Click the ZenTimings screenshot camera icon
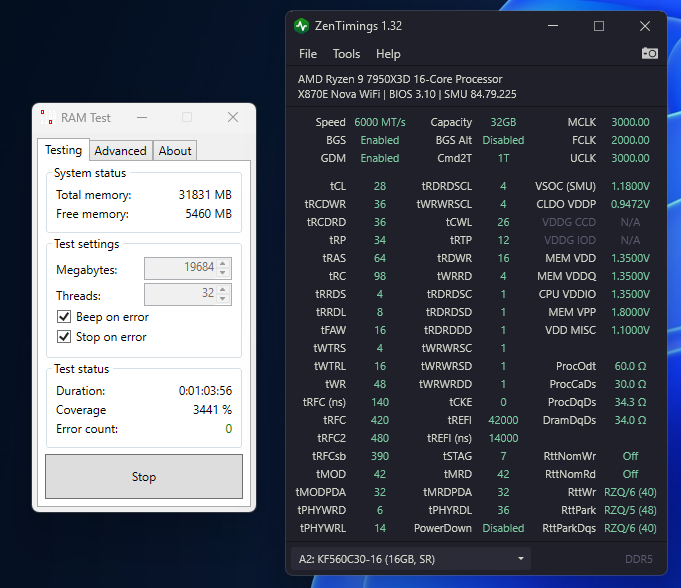This screenshot has width=681, height=588. click(x=650, y=53)
